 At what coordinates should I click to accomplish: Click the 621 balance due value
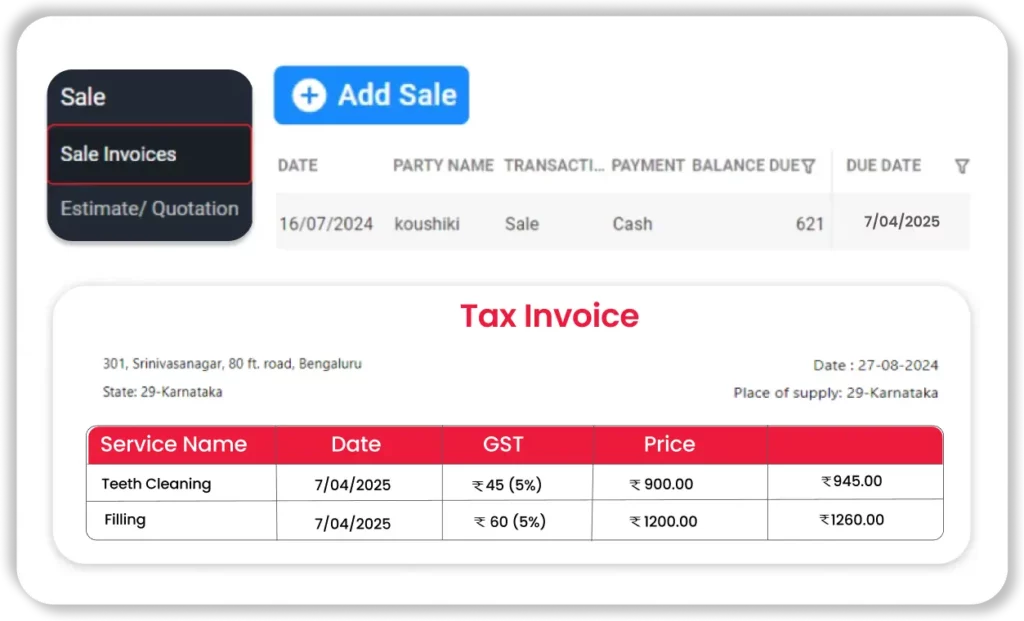(x=809, y=224)
